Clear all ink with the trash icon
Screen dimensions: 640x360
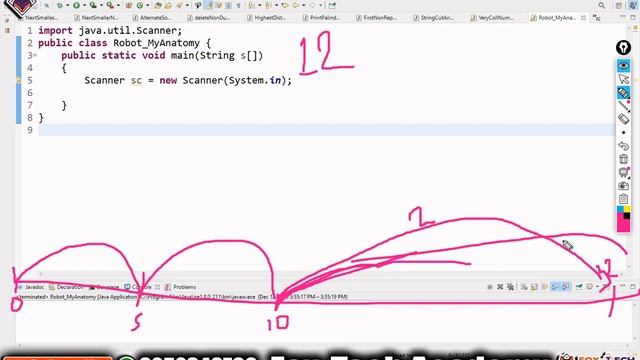(623, 159)
